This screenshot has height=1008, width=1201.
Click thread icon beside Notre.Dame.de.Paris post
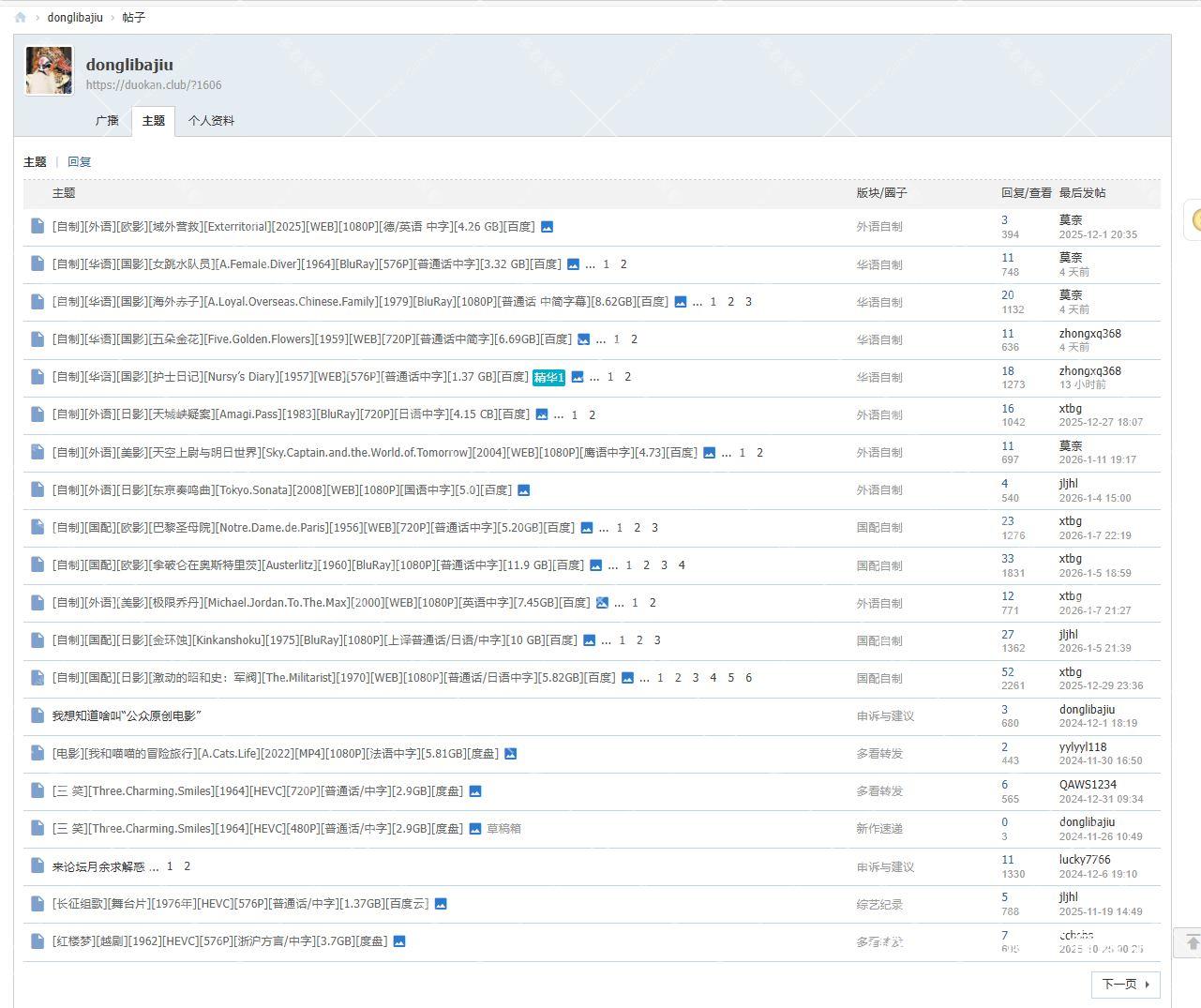pyautogui.click(x=38, y=527)
